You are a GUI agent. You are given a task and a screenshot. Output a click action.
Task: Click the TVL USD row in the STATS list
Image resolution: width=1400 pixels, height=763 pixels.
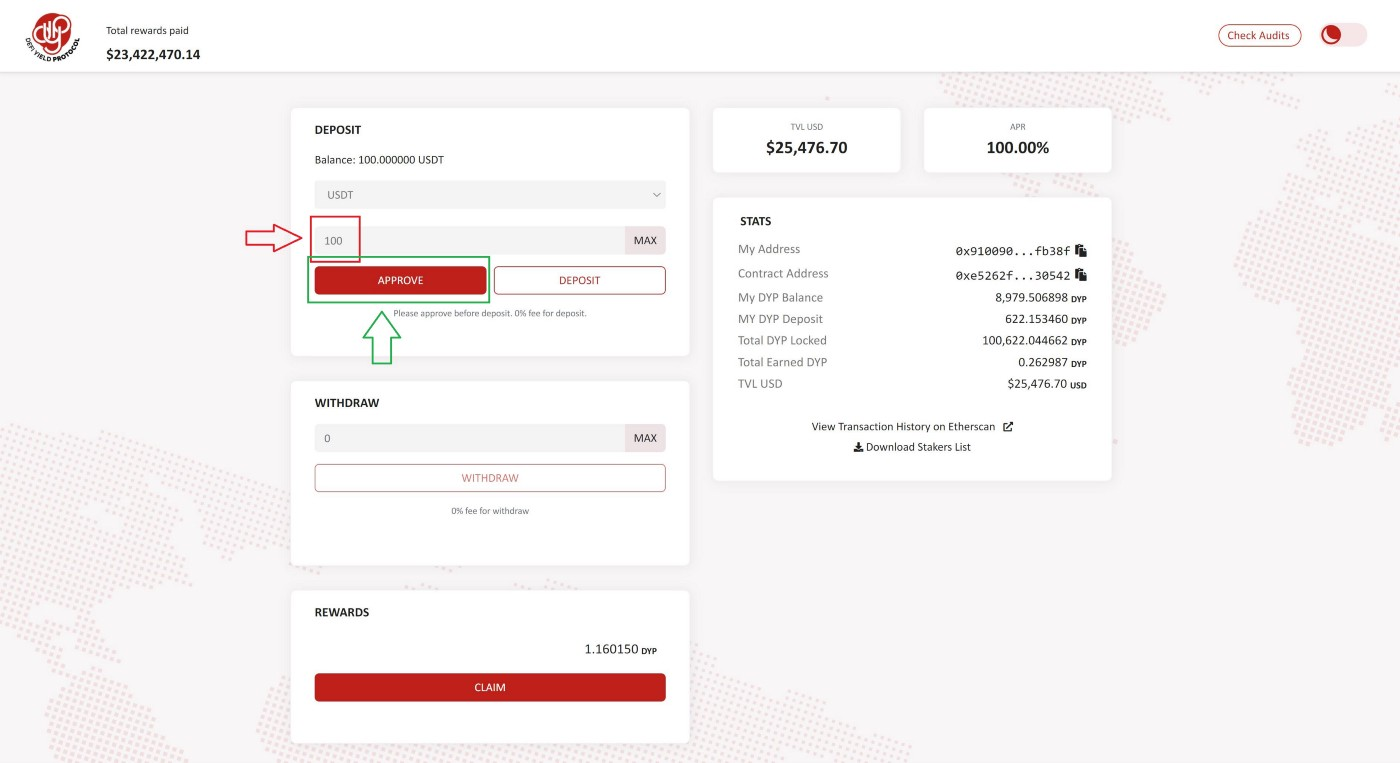912,384
